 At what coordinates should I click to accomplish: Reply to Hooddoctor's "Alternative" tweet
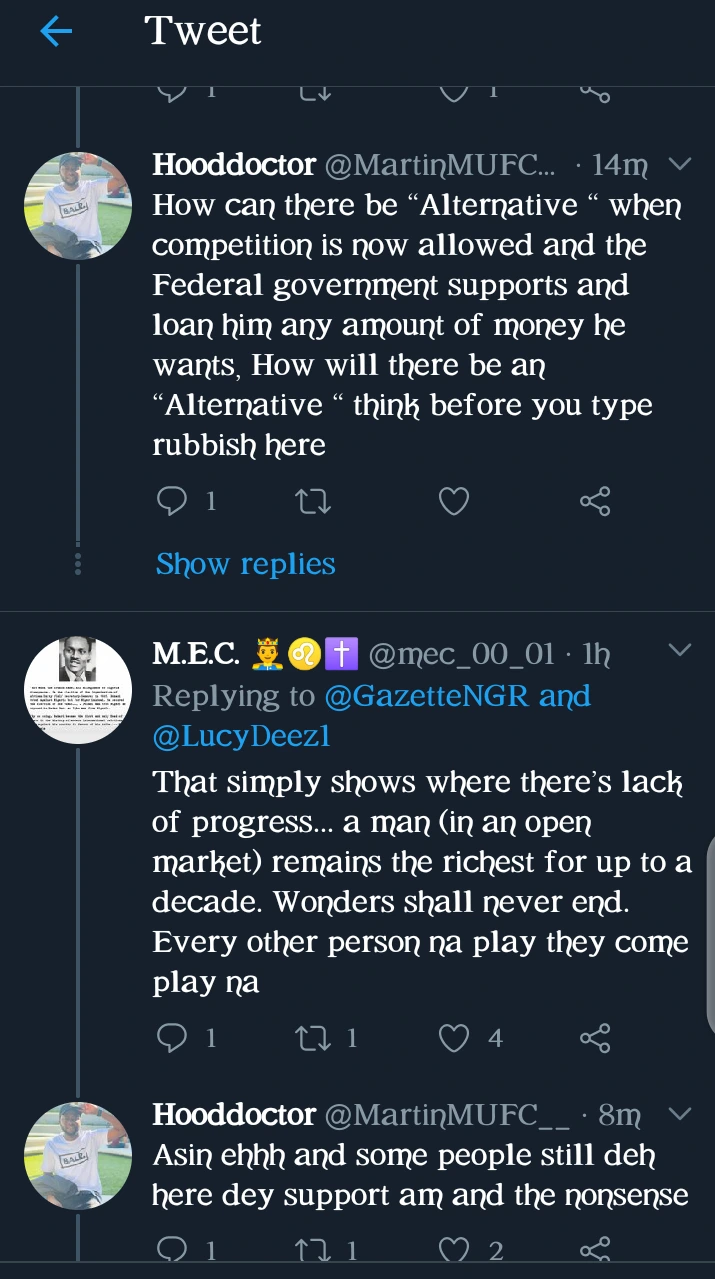click(173, 500)
